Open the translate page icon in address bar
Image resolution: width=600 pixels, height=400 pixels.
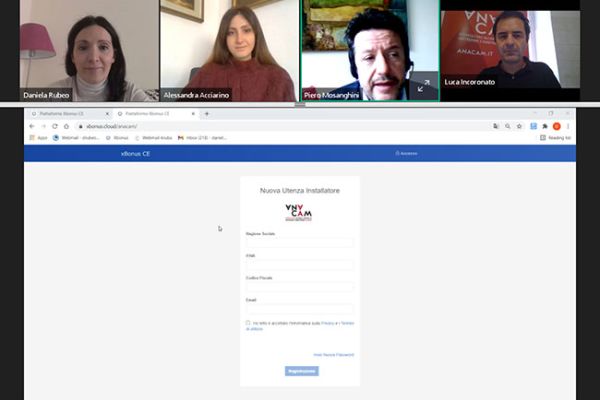(x=496, y=126)
